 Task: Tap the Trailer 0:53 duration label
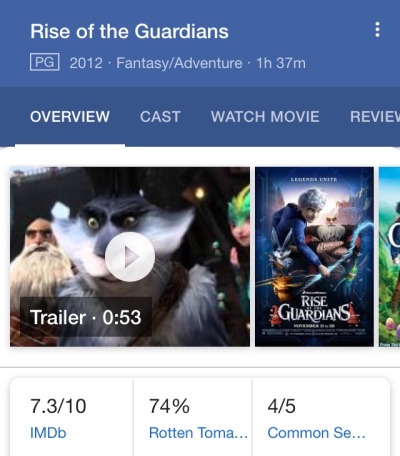point(86,317)
